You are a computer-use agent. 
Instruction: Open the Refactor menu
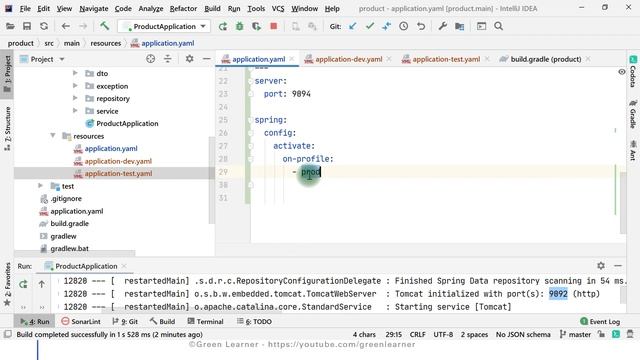coord(183,8)
